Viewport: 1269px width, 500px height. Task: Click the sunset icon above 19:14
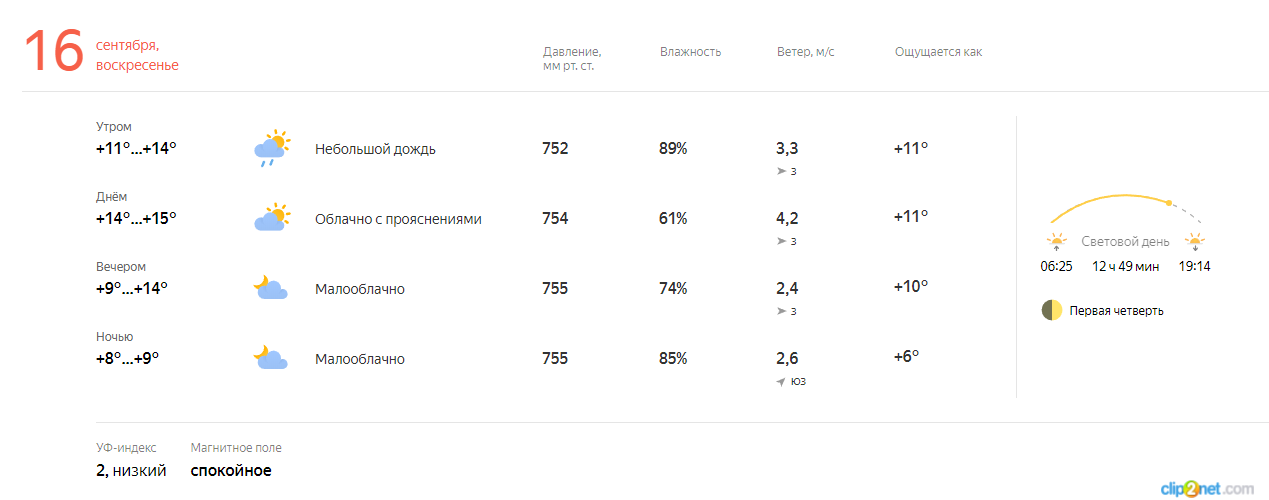point(1194,241)
